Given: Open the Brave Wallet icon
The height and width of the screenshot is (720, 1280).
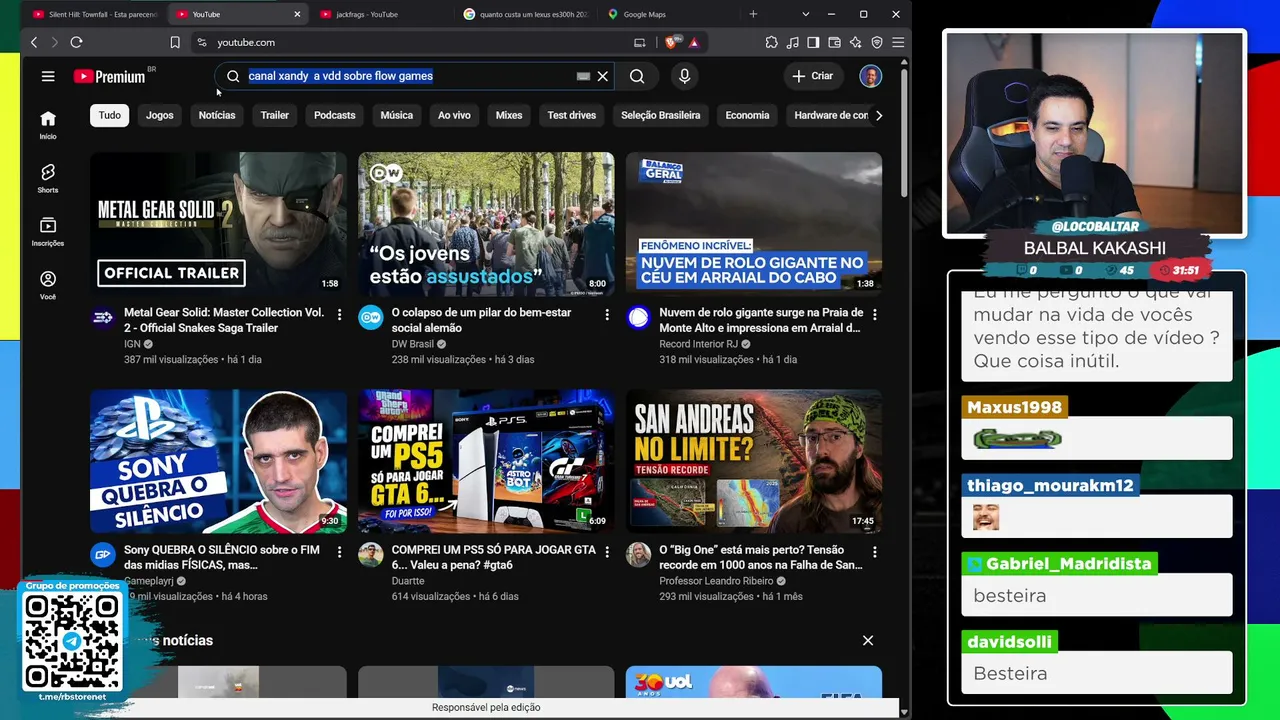Looking at the screenshot, I should 834,42.
